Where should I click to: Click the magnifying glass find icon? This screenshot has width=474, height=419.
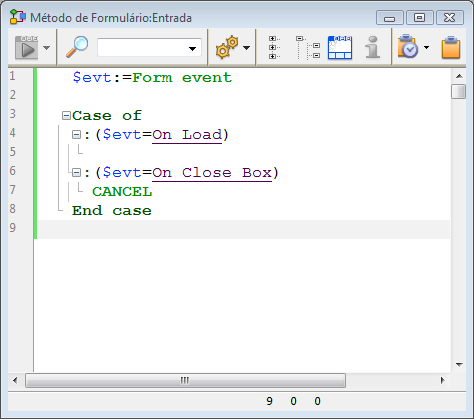(x=77, y=47)
